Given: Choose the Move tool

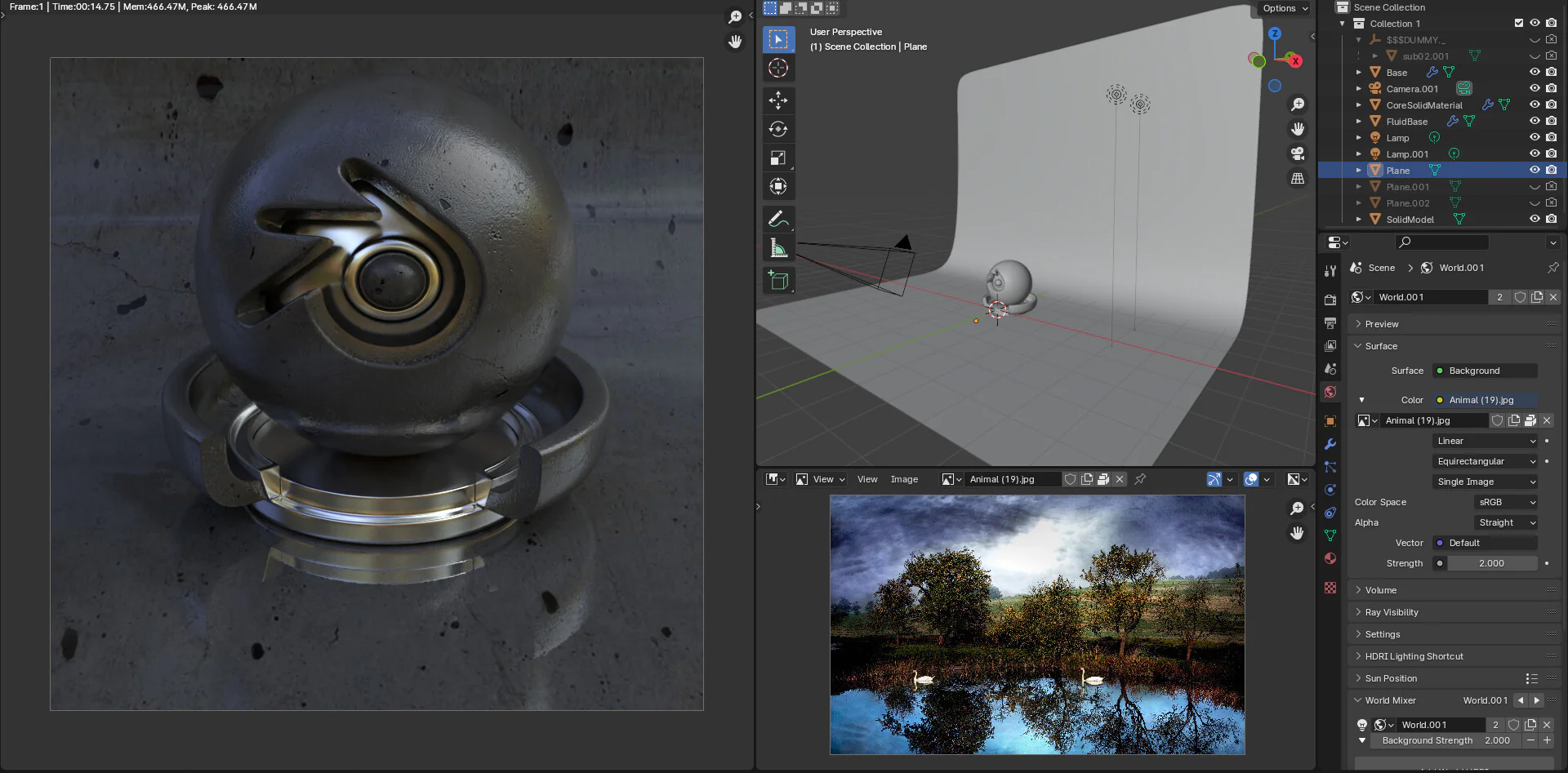Looking at the screenshot, I should point(778,100).
